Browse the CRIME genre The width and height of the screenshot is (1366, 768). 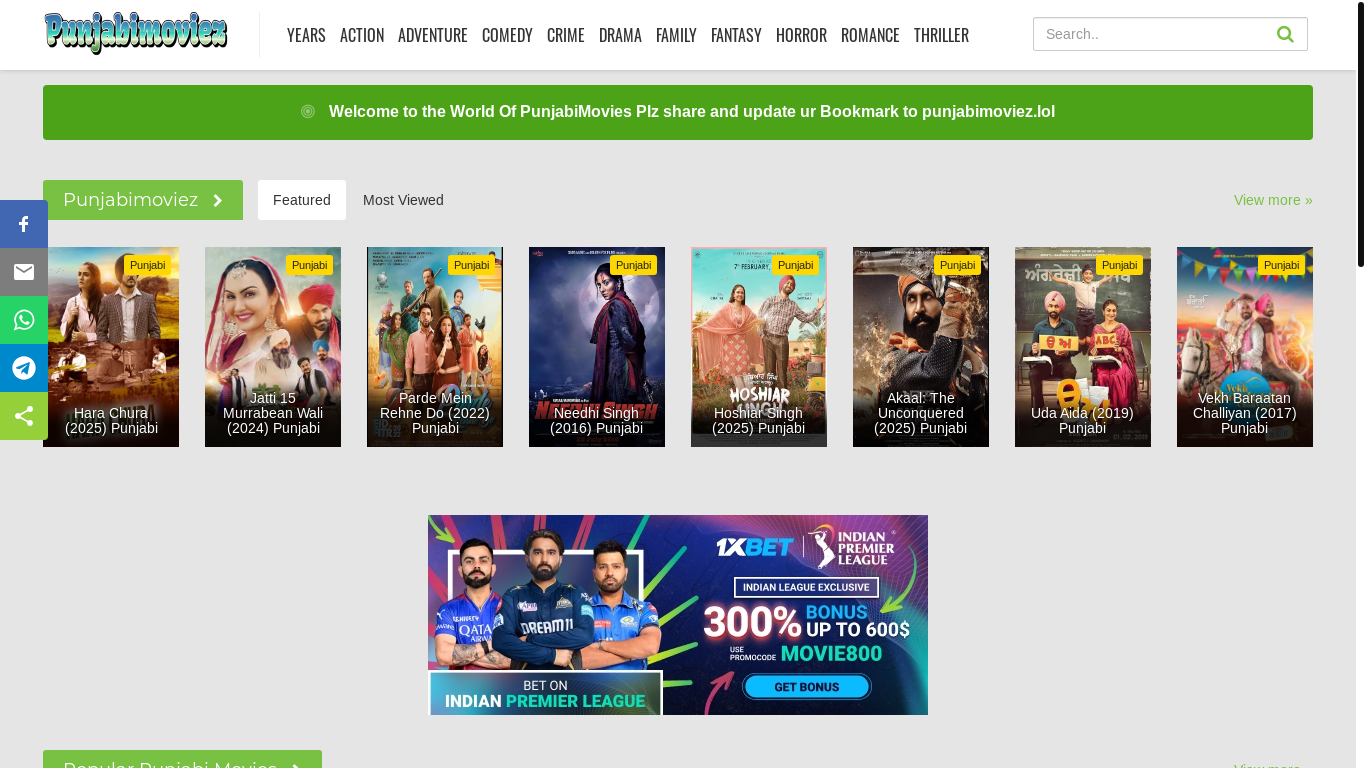566,35
